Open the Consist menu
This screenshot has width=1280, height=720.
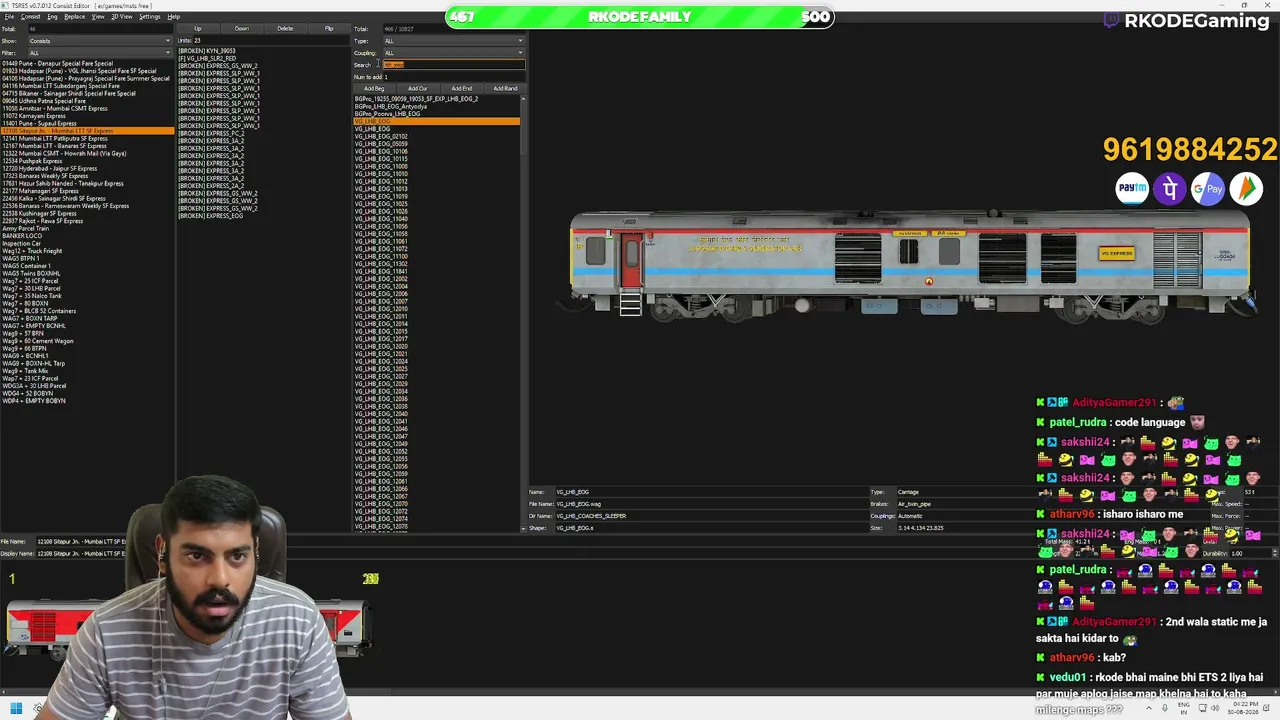30,17
